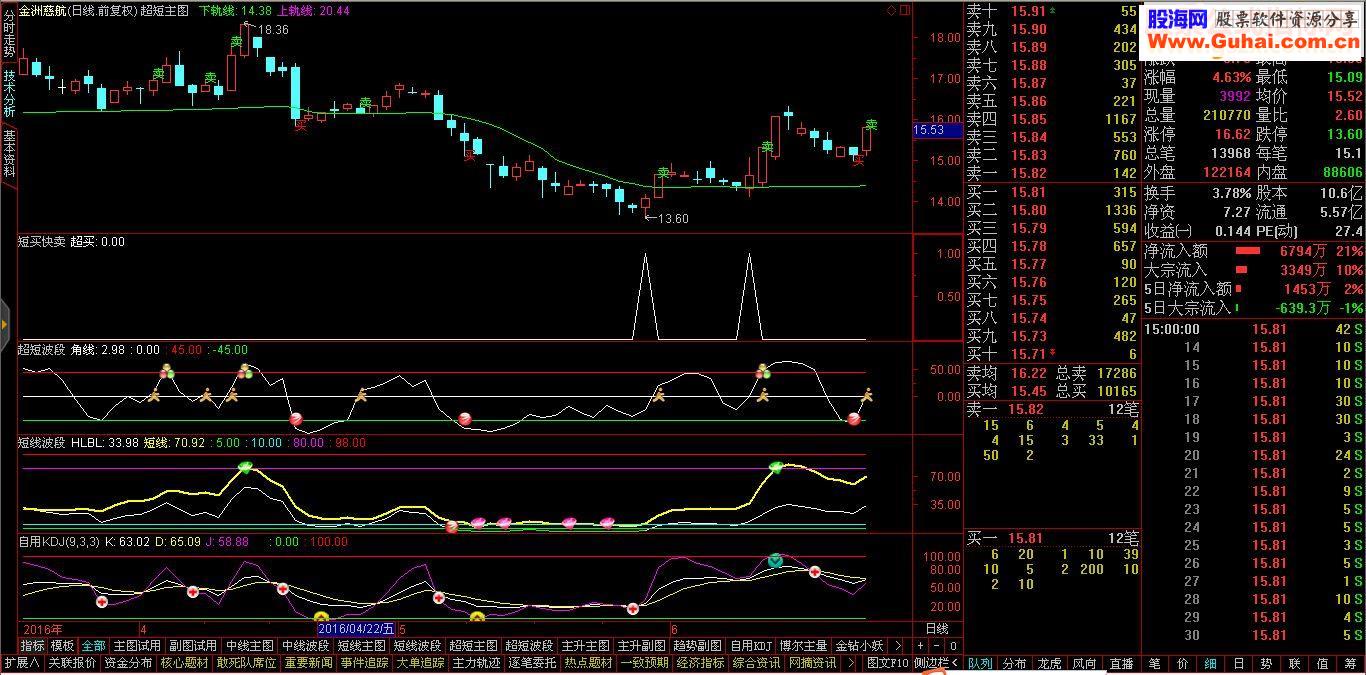Screen dimensions: 1366x675
Task: Apply the 超短波段 indicator tab
Action: [x=529, y=646]
